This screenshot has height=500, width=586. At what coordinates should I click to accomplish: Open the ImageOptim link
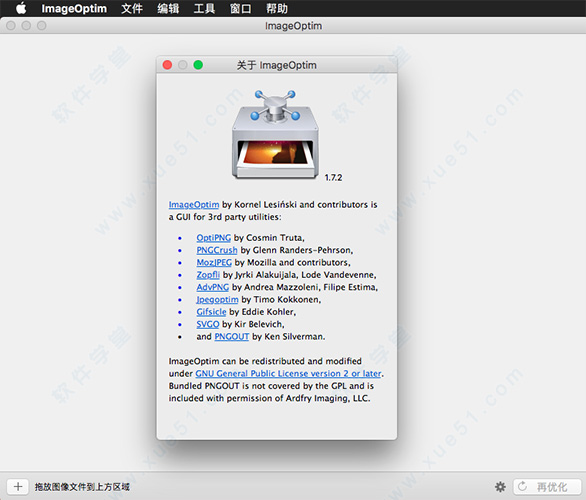tap(194, 205)
